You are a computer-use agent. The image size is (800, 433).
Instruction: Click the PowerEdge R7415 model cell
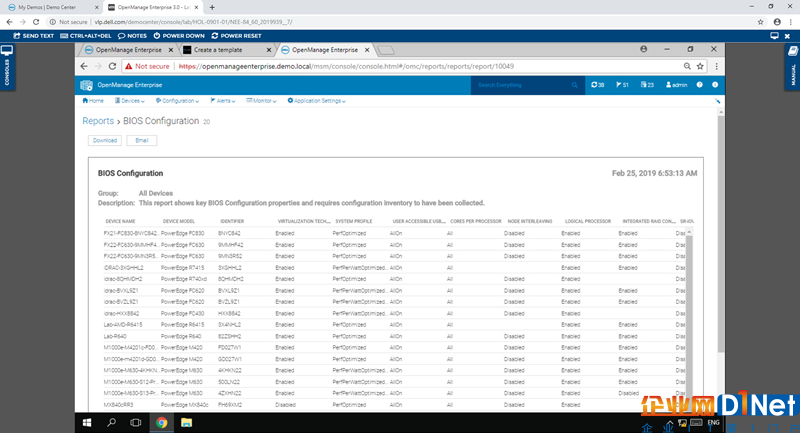pos(183,268)
